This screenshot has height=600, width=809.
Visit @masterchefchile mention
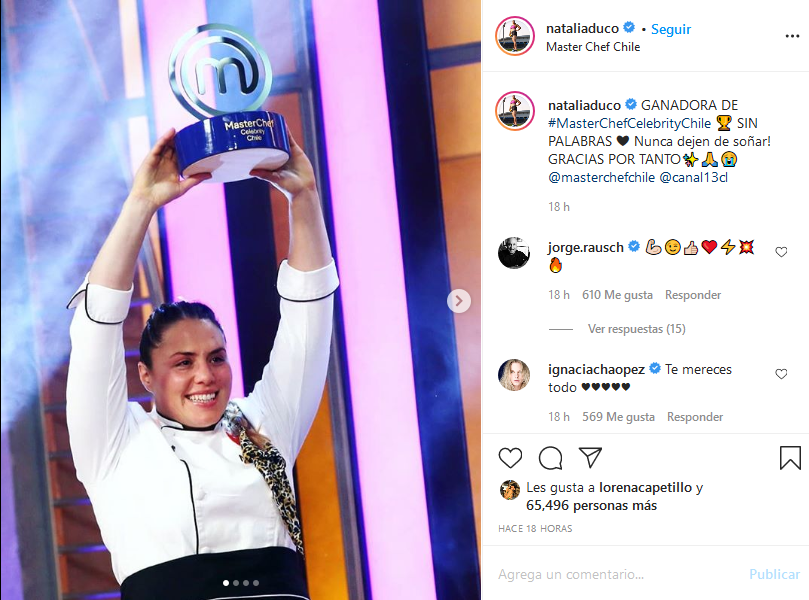coord(601,177)
